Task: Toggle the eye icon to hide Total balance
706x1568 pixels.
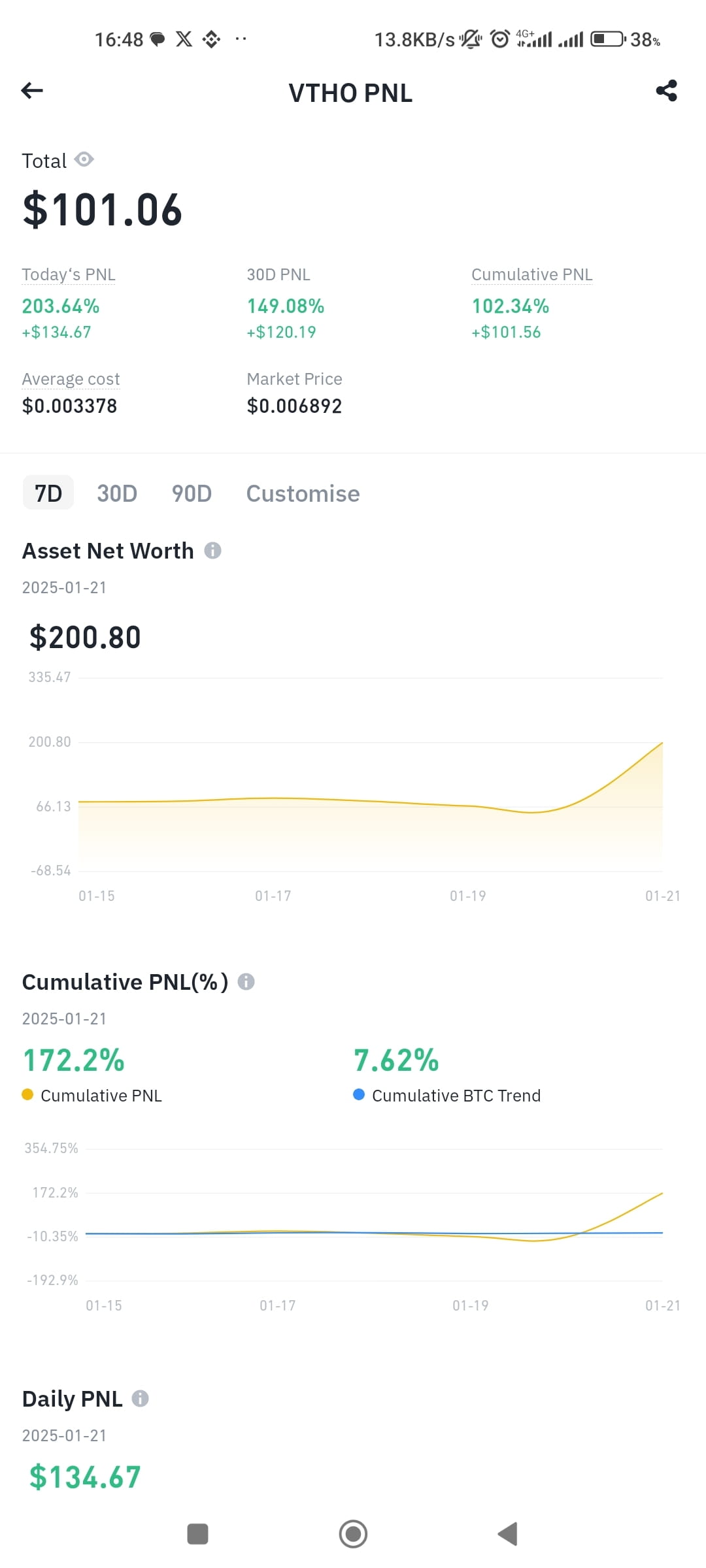Action: [x=84, y=159]
